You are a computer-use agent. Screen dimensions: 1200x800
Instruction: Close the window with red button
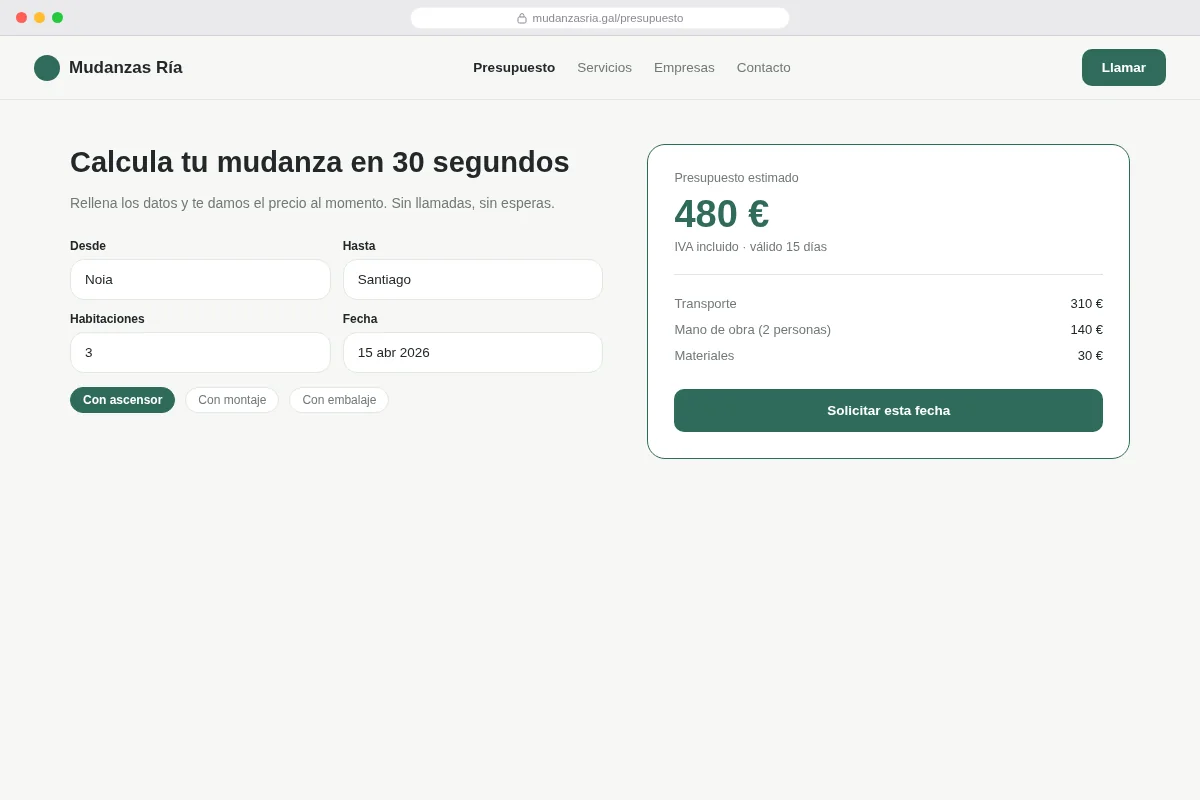click(21, 18)
